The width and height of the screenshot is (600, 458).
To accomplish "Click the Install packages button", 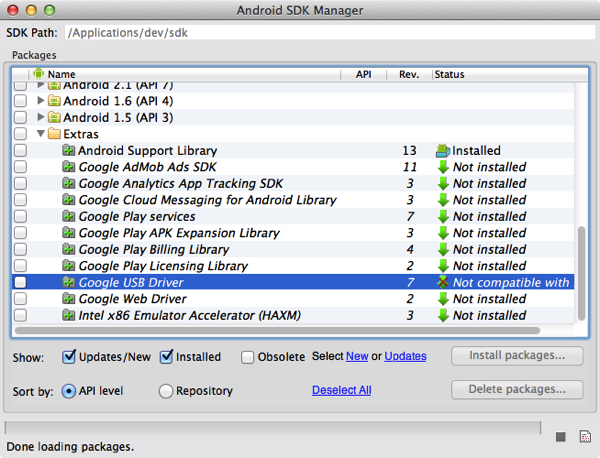I will 517,356.
